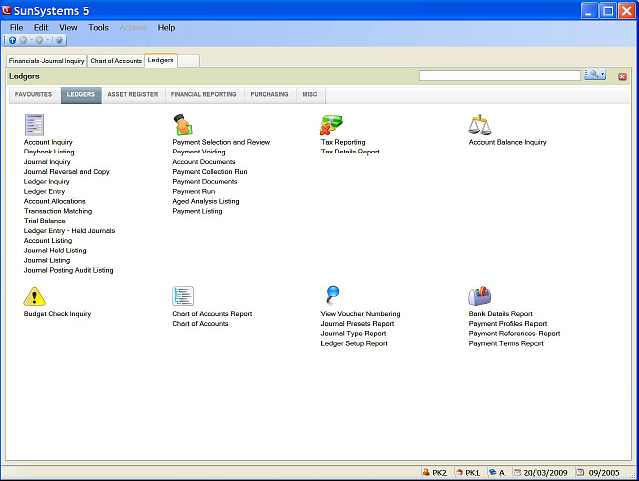Open Payment Run link

tap(194, 191)
